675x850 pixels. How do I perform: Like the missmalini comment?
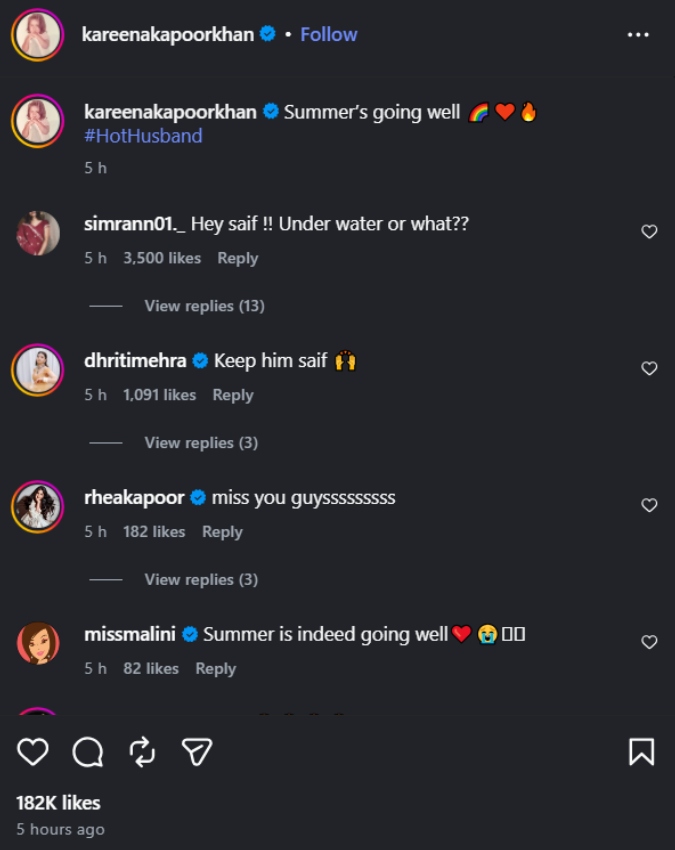click(649, 642)
